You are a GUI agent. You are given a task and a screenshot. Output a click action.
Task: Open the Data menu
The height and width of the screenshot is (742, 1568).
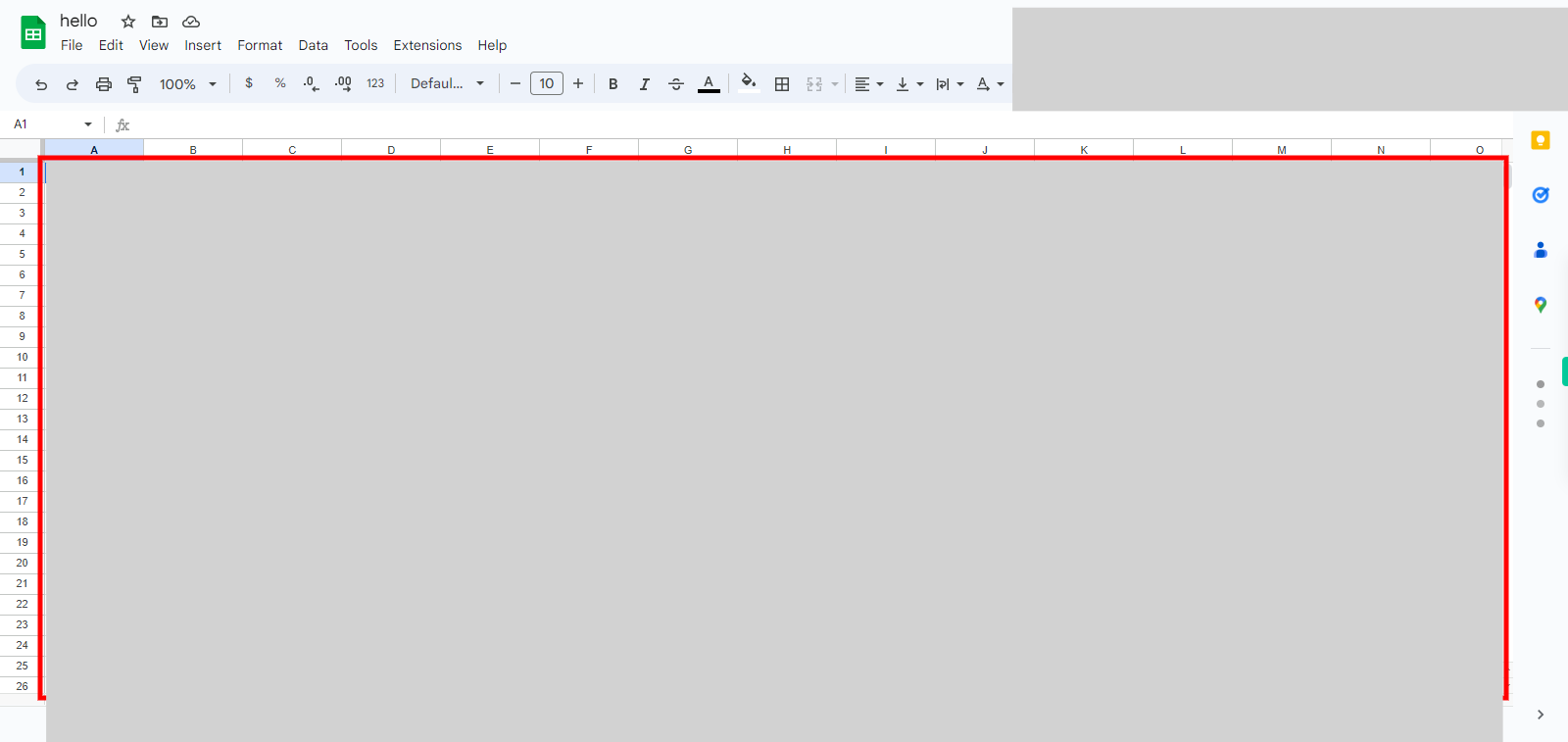[x=314, y=45]
